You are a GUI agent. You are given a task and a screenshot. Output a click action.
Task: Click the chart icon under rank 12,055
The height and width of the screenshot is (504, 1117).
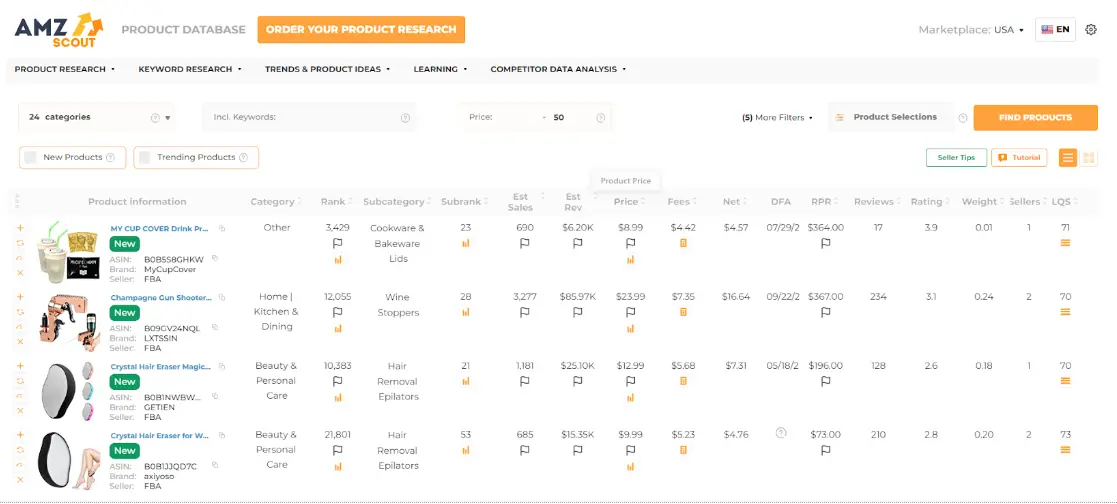point(338,329)
